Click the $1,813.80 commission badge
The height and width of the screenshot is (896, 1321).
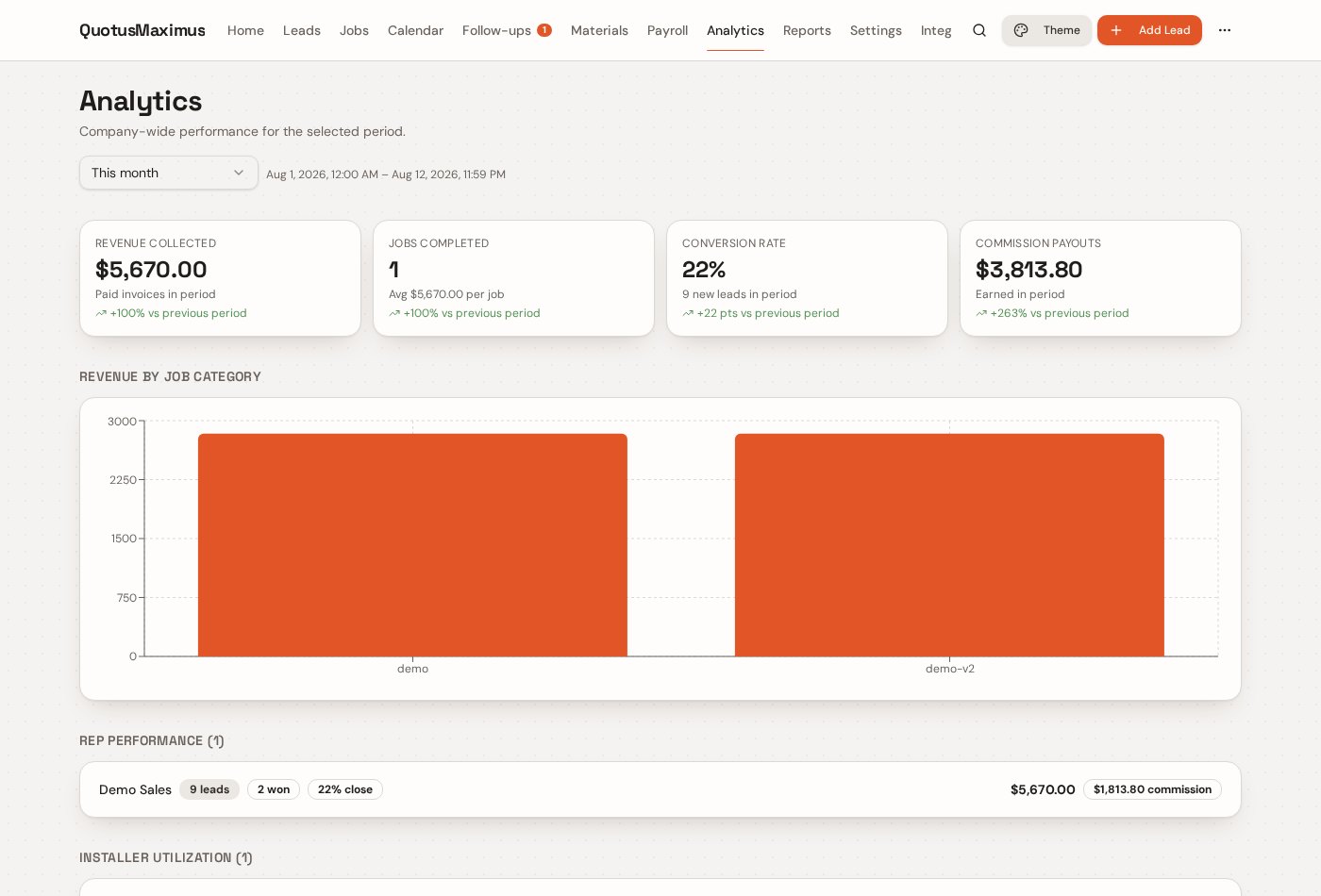click(x=1152, y=789)
